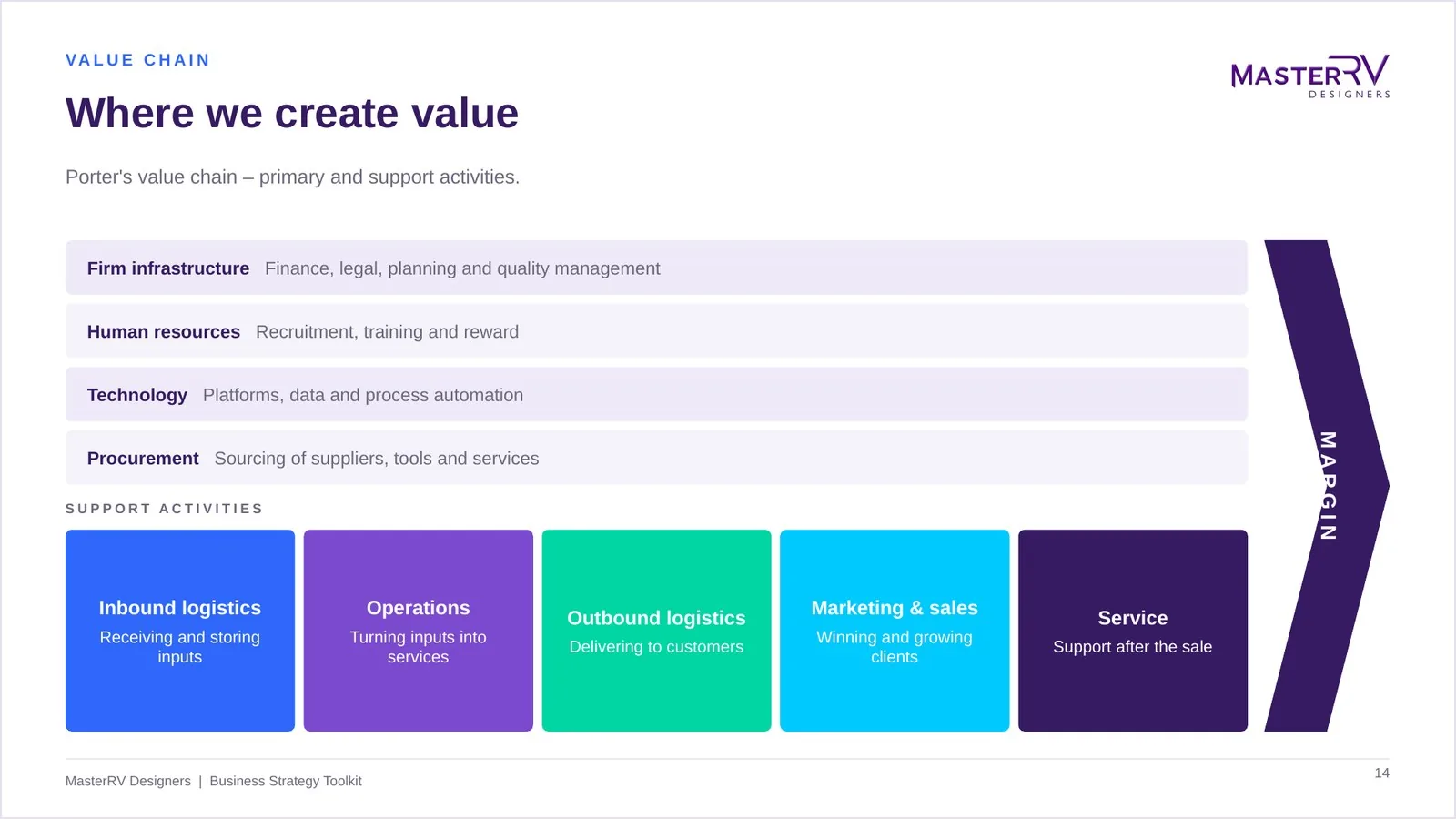Click 'Recruitment, training and reward' text
1456x819 pixels.
tap(387, 332)
